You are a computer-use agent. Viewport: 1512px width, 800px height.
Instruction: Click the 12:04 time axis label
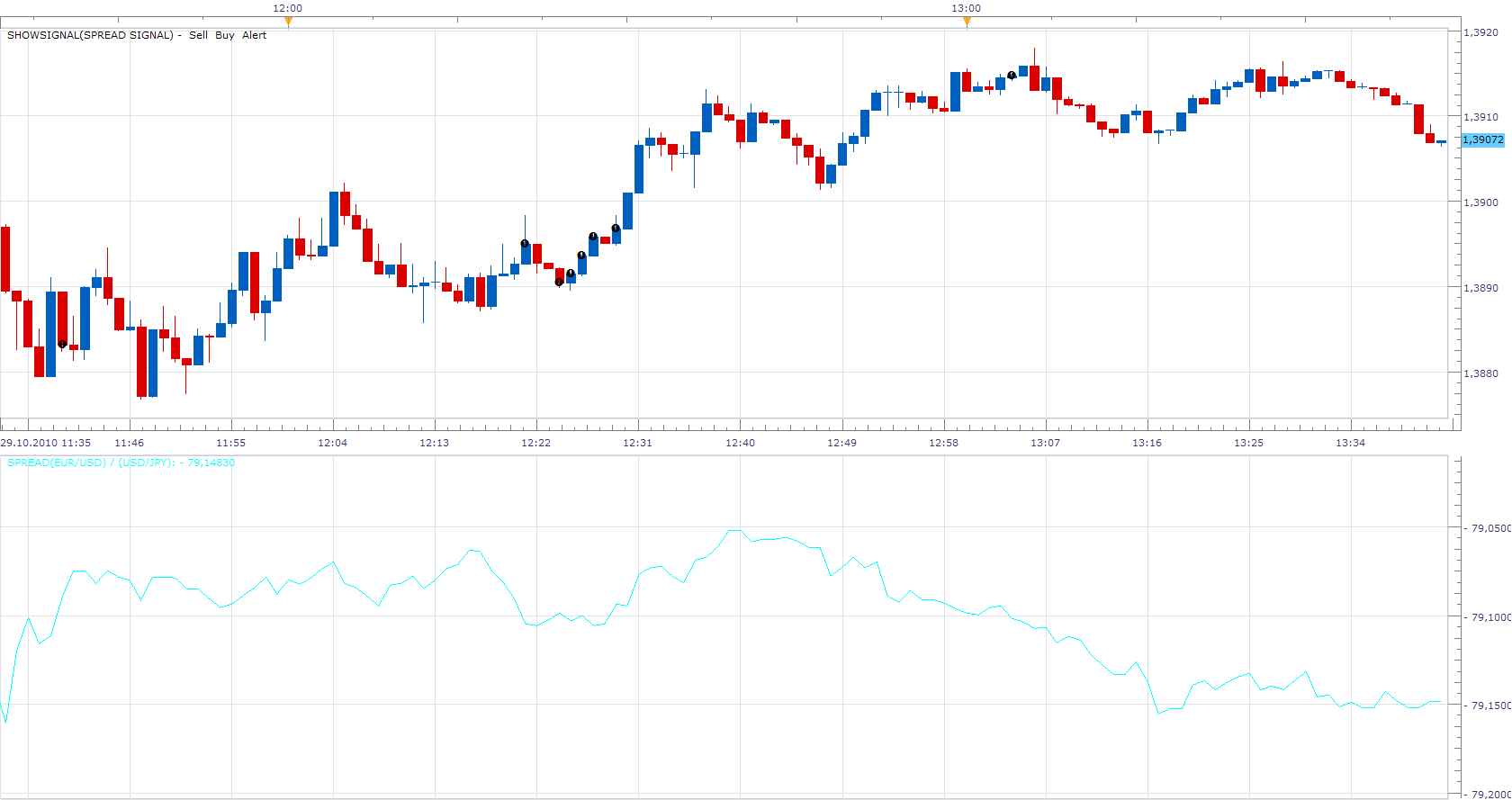coord(333,443)
